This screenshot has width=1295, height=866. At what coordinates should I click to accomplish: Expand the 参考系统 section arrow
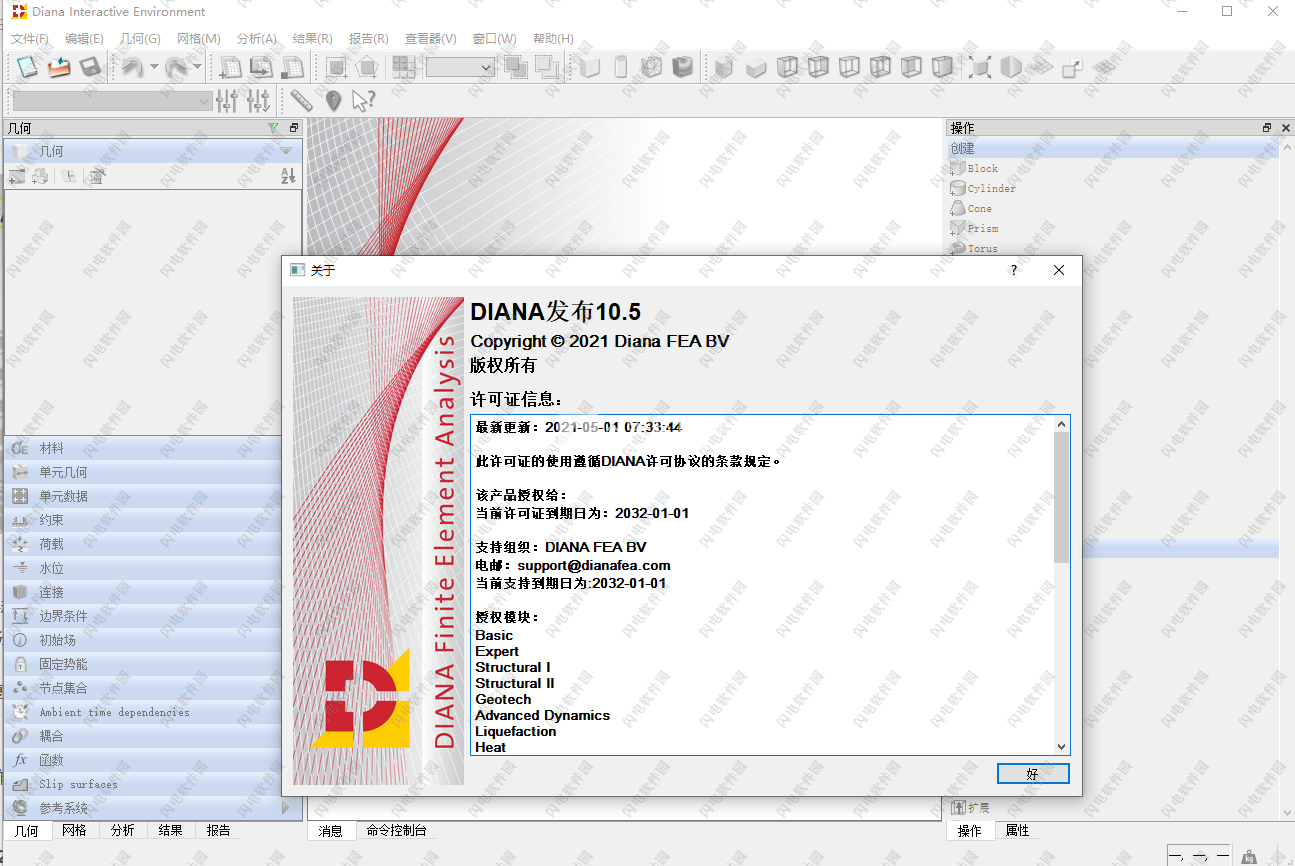(x=286, y=807)
